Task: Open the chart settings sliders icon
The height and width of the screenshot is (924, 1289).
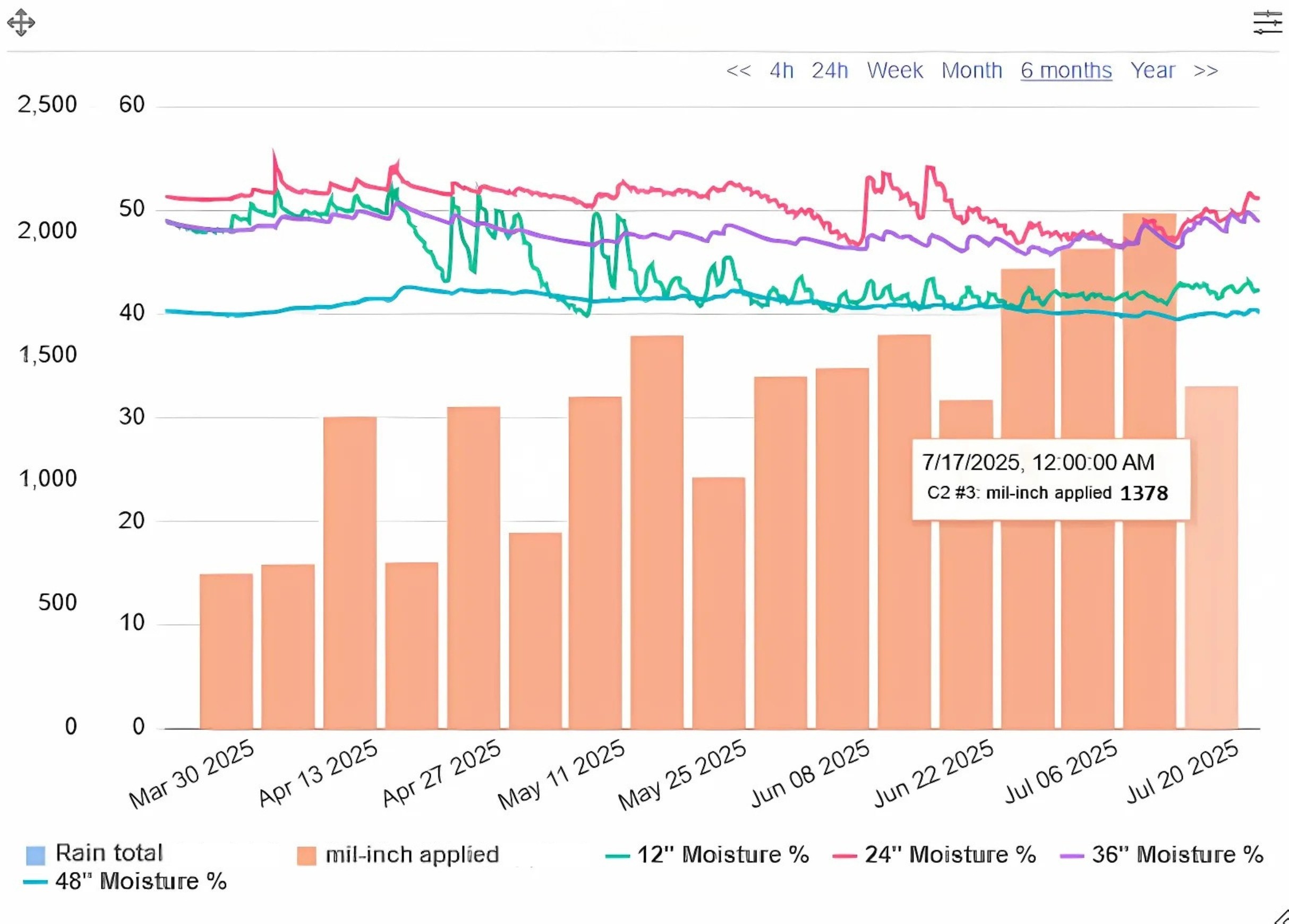Action: [1267, 23]
